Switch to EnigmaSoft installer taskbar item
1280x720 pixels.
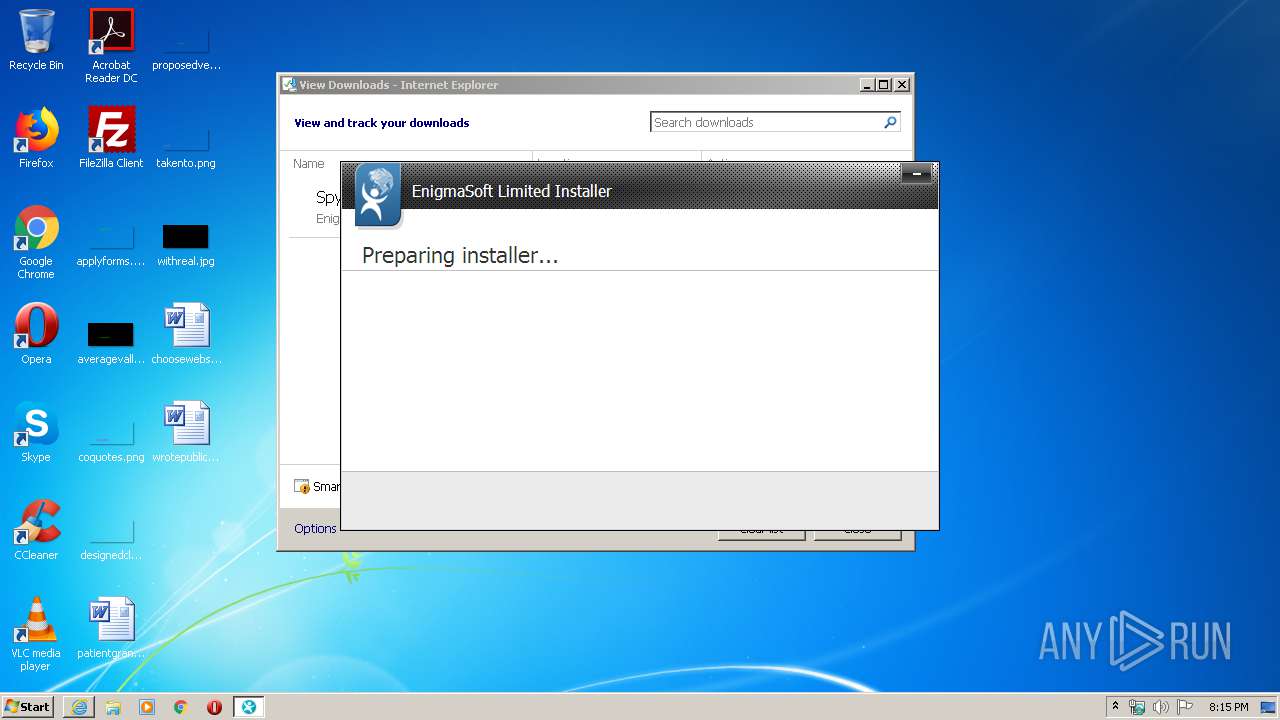[249, 707]
